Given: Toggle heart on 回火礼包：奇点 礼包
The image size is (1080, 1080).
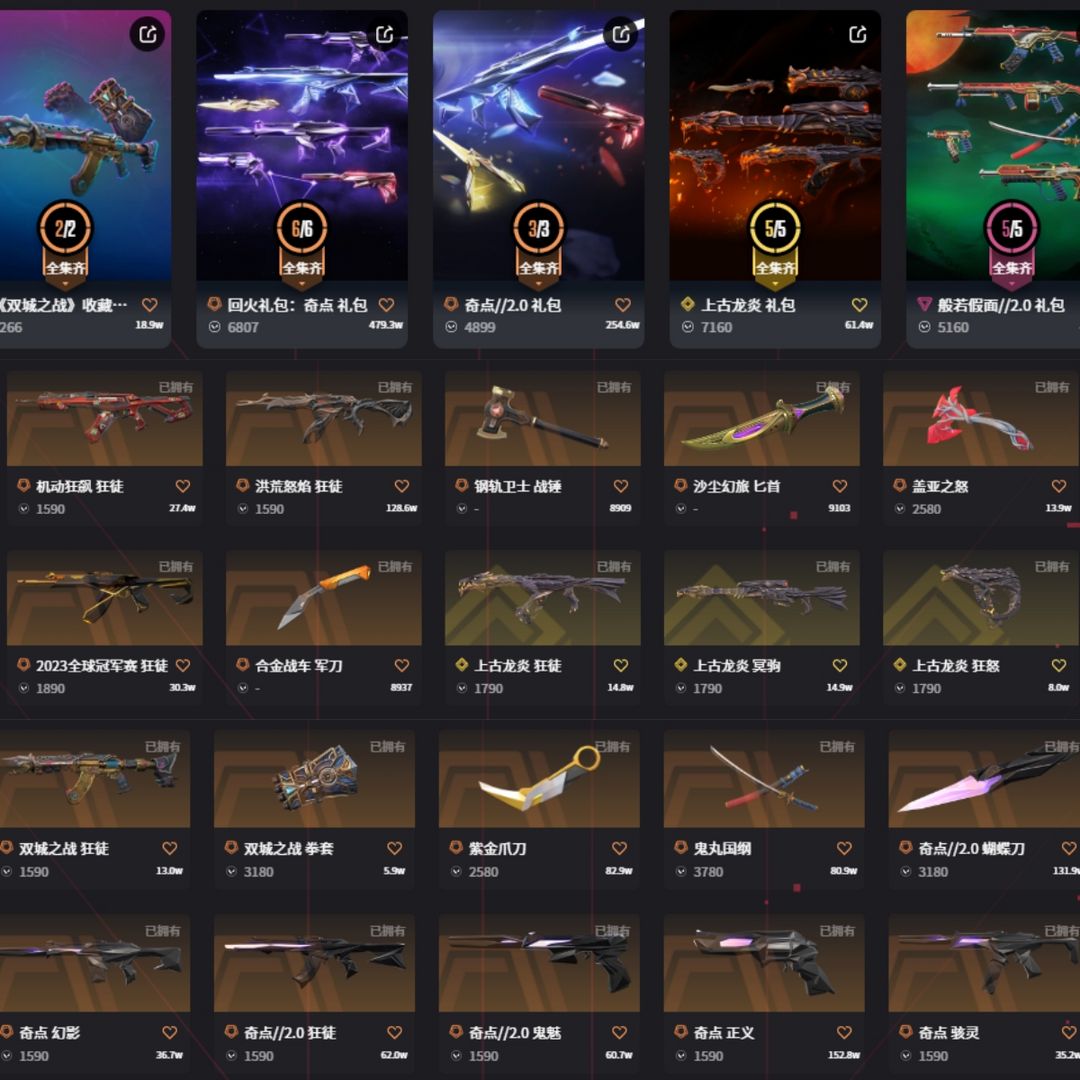Looking at the screenshot, I should [386, 304].
